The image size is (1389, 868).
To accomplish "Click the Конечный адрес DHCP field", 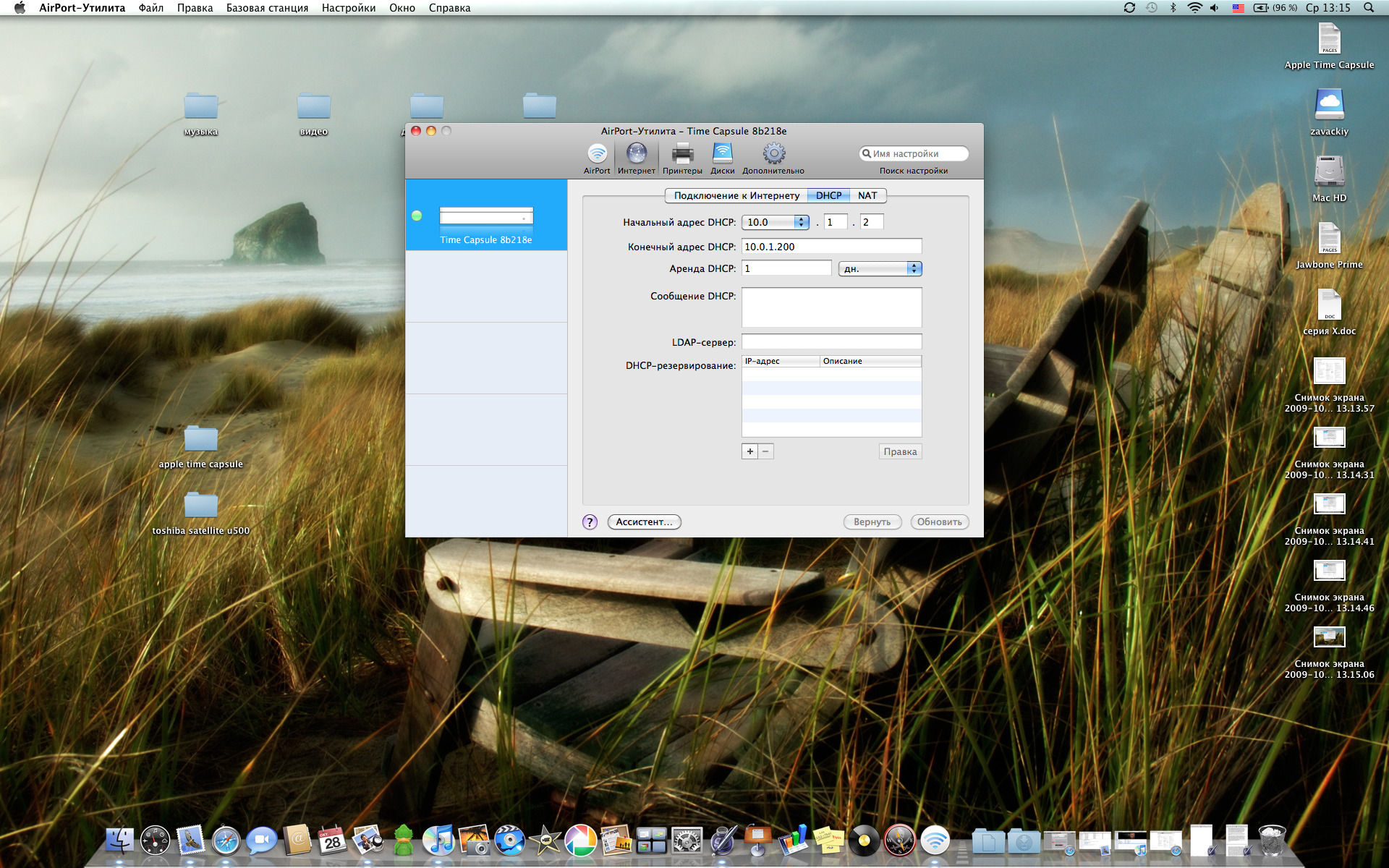I will pyautogui.click(x=832, y=247).
